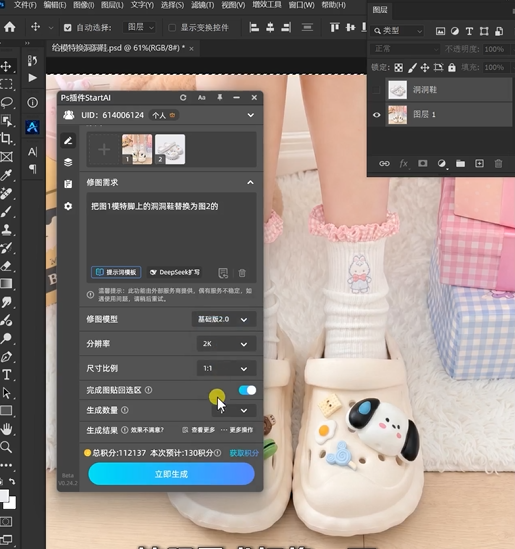Show the 洞洞鞋 layer visibility box

click(x=376, y=90)
